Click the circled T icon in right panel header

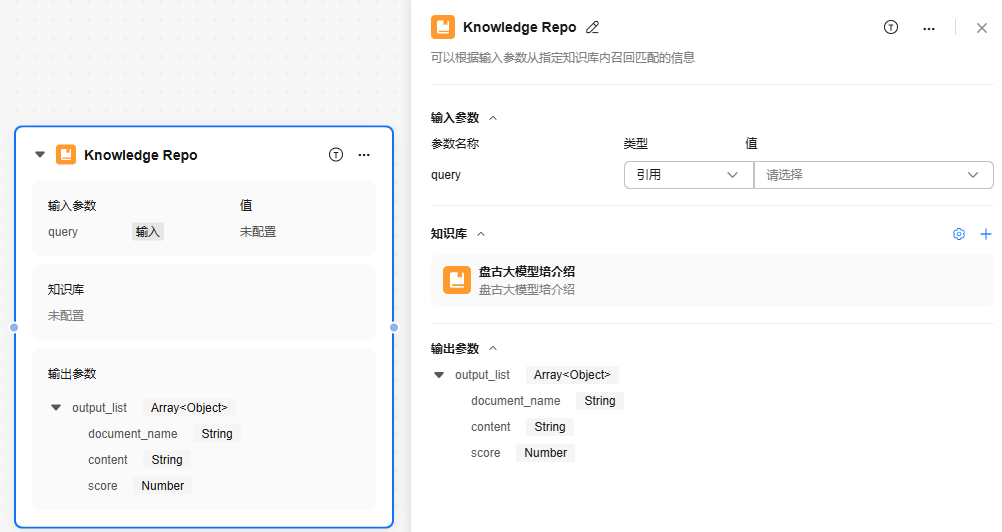[890, 28]
